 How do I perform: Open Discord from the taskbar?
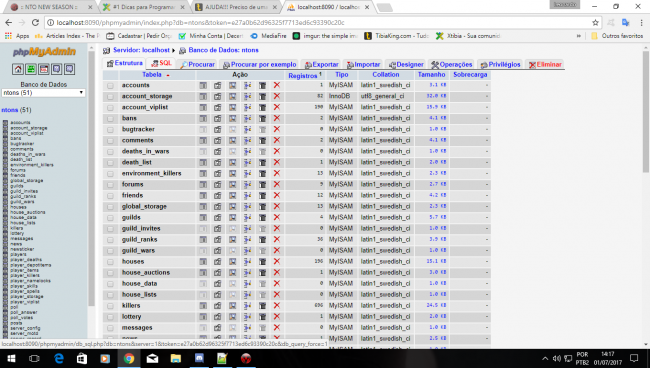(x=199, y=358)
